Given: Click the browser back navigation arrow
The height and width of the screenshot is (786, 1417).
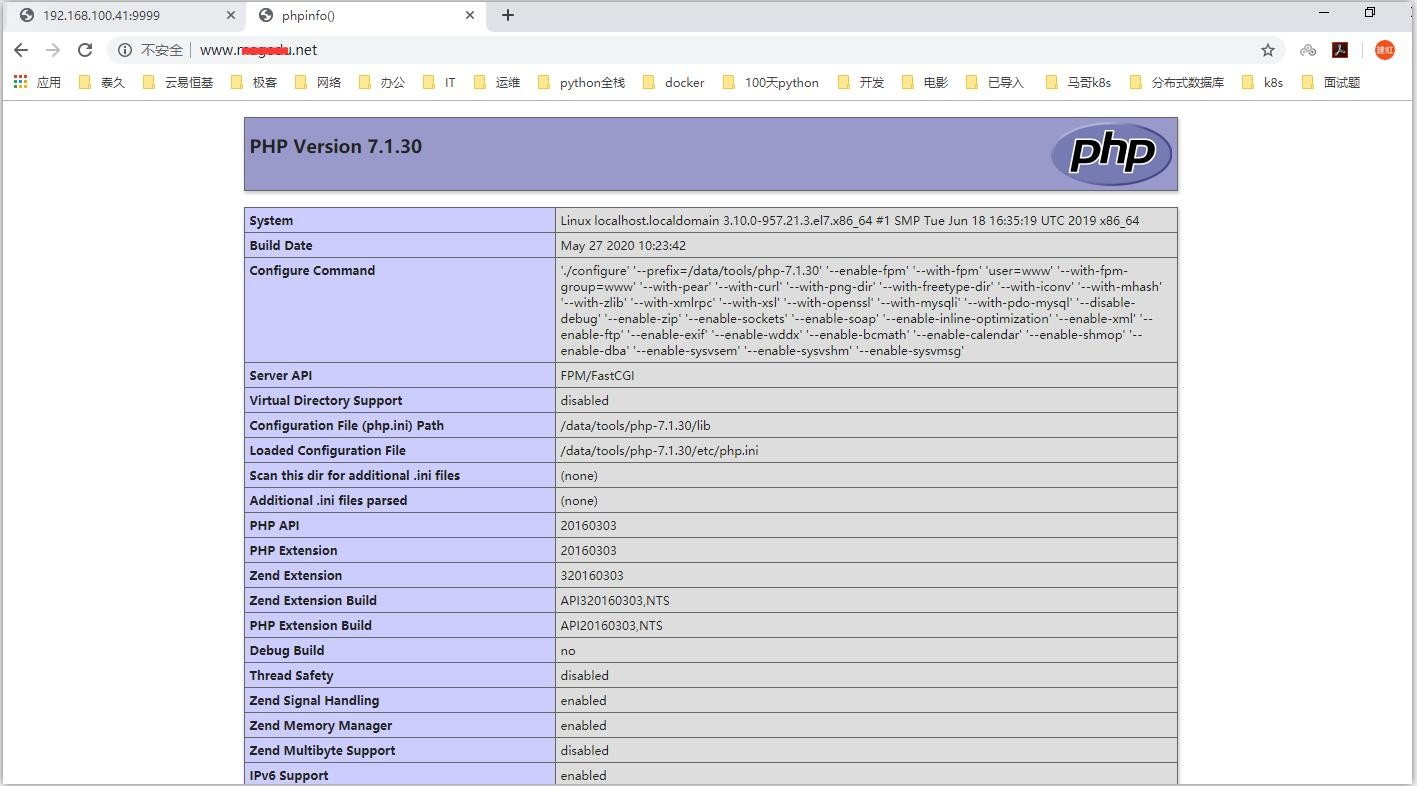Looking at the screenshot, I should 20,49.
